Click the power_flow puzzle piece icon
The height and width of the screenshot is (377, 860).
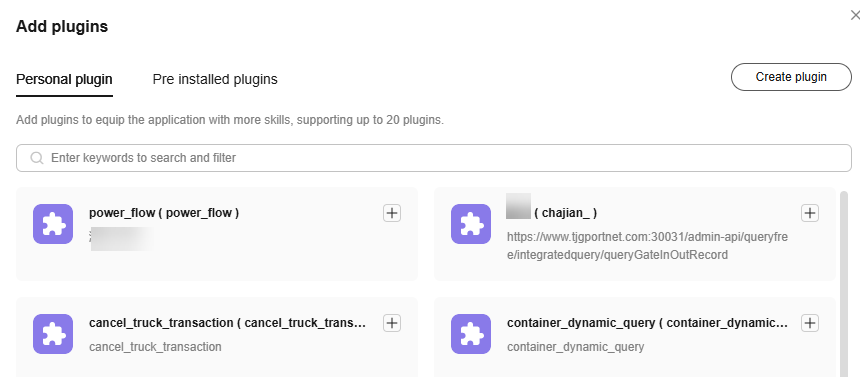[53, 224]
